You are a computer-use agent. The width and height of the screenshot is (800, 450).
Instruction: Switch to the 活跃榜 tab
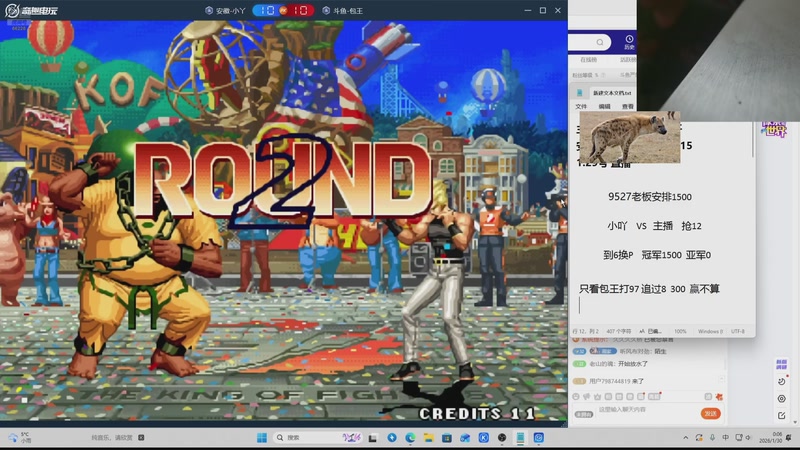[x=628, y=60]
